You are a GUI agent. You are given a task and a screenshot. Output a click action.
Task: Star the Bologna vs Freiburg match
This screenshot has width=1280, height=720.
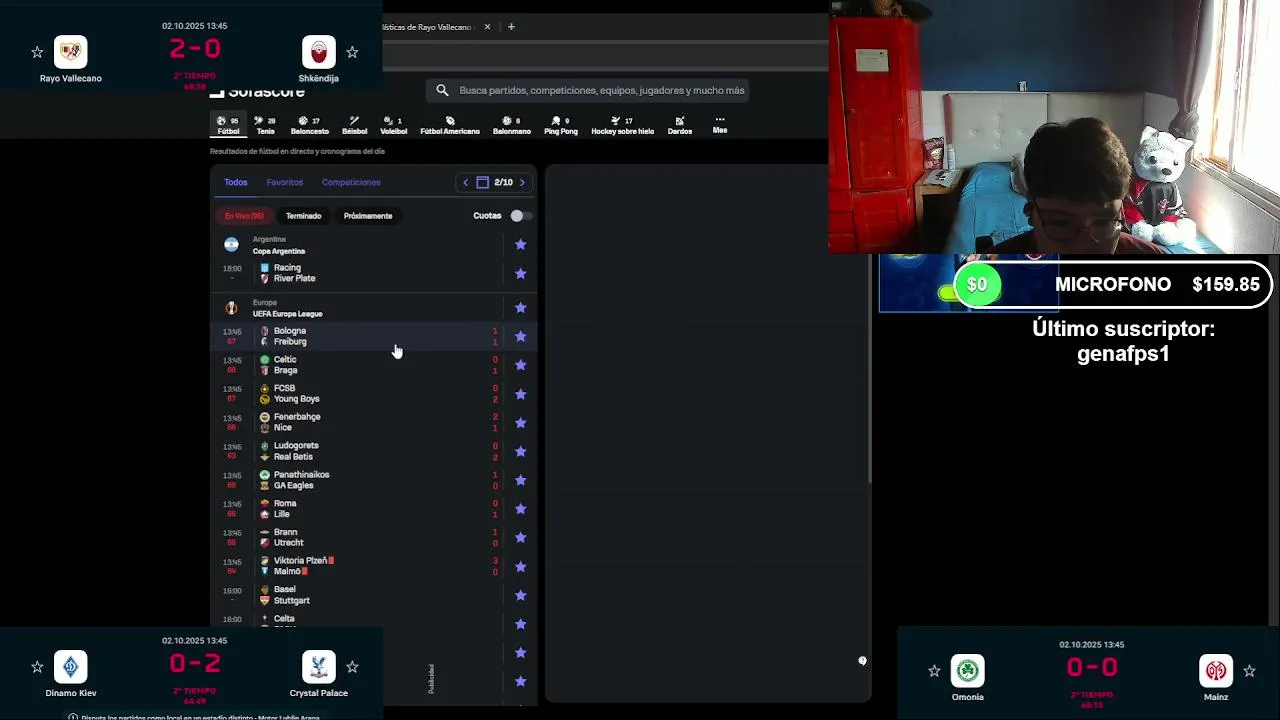tap(520, 336)
